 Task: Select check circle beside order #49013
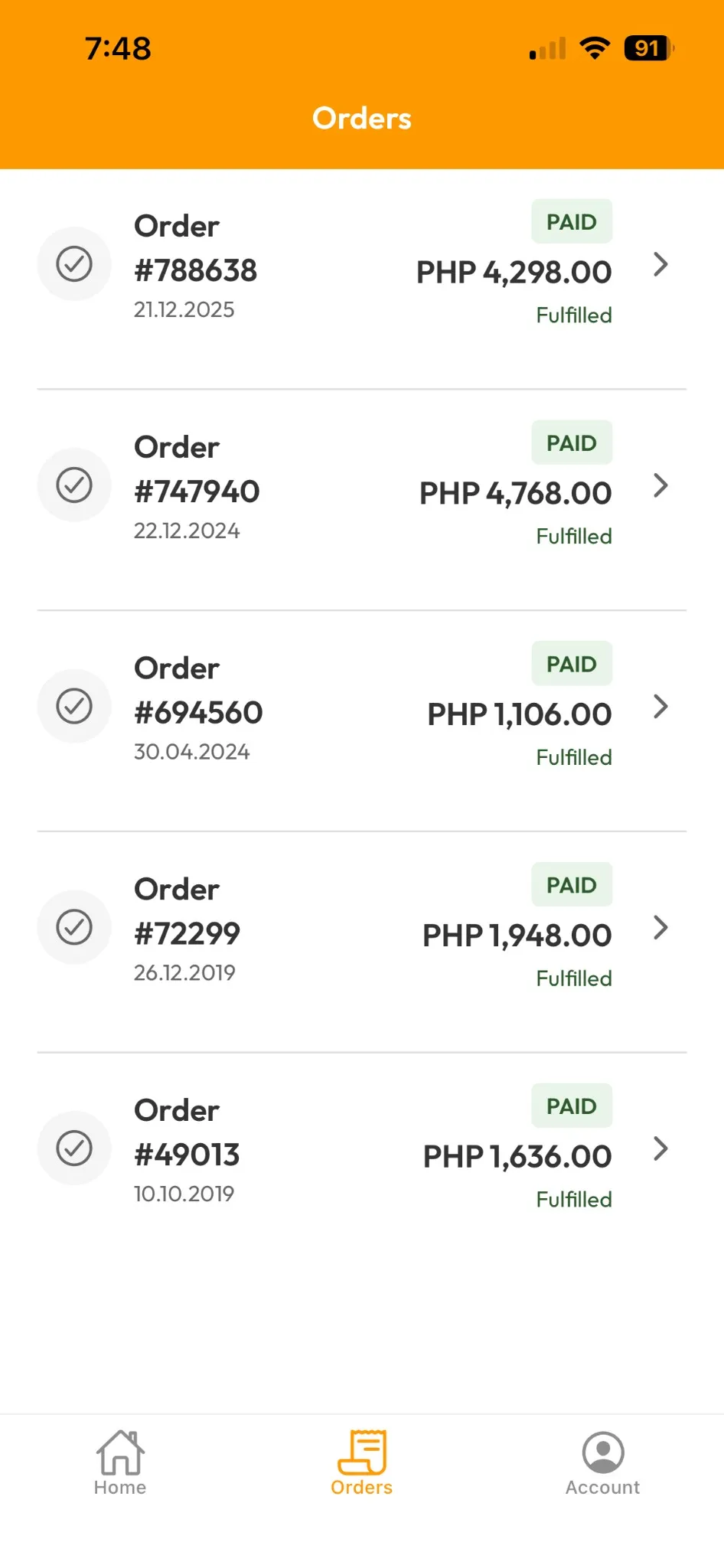74,1148
